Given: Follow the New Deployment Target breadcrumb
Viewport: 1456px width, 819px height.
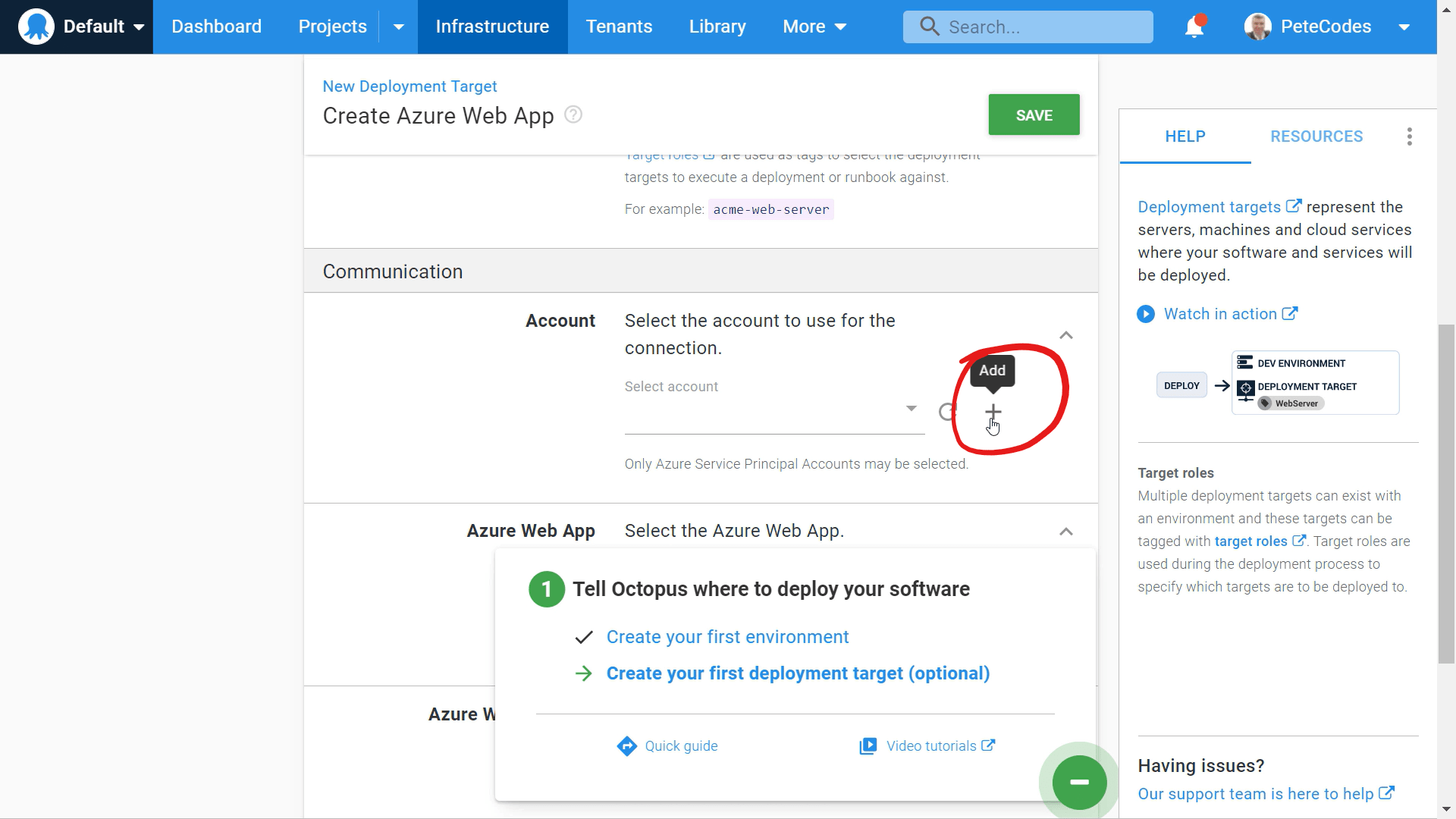Looking at the screenshot, I should pyautogui.click(x=409, y=86).
